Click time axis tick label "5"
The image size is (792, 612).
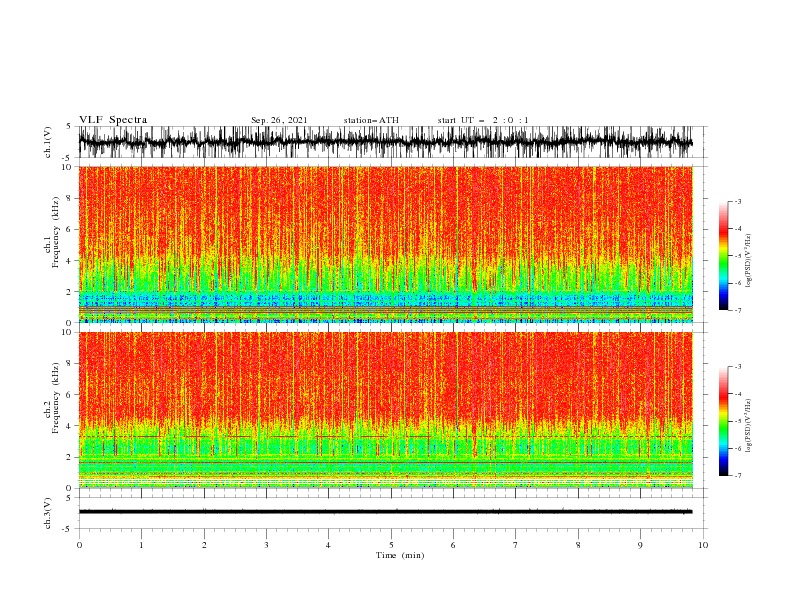[391, 545]
